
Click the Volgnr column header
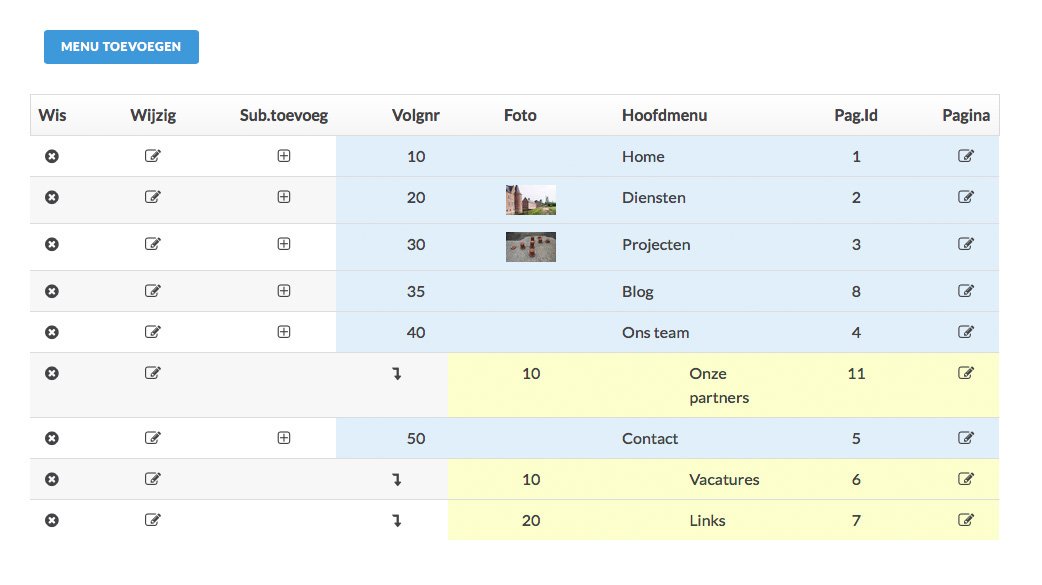click(x=415, y=115)
